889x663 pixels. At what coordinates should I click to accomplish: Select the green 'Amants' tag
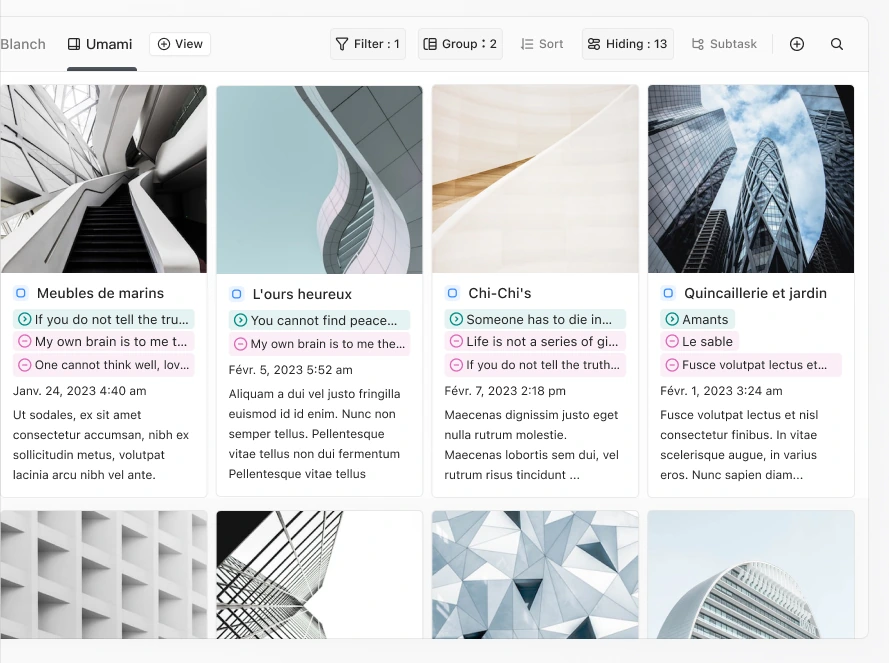tap(697, 319)
